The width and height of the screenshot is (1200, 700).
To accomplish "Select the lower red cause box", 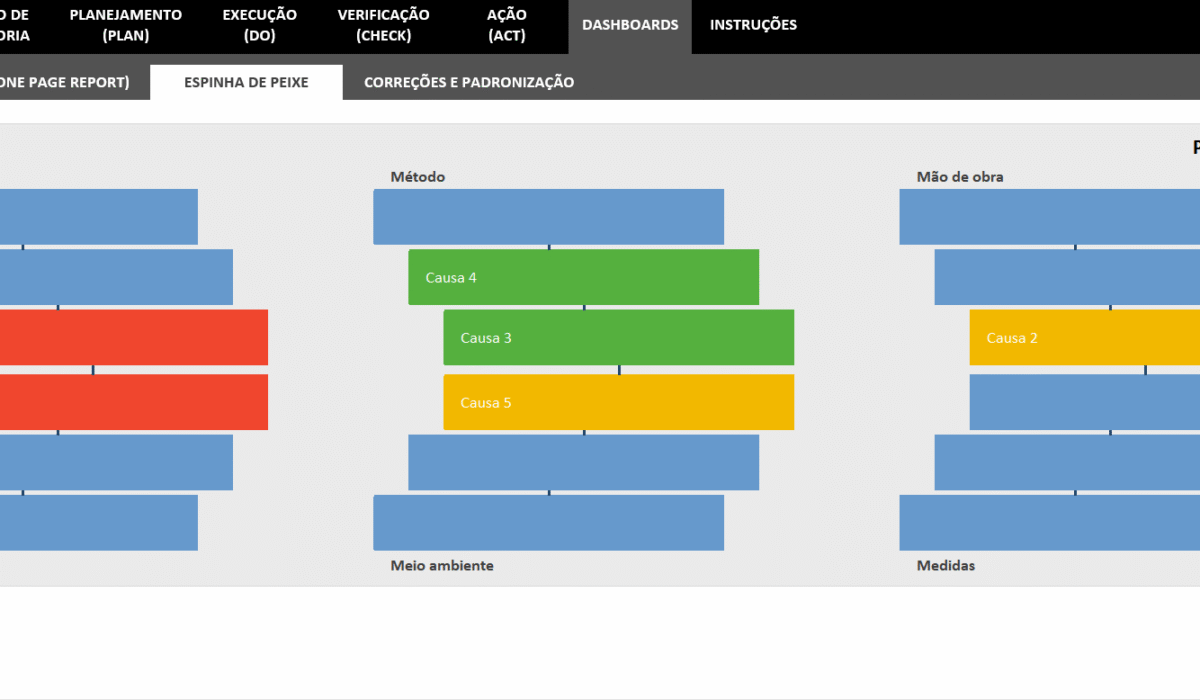I will pos(133,402).
